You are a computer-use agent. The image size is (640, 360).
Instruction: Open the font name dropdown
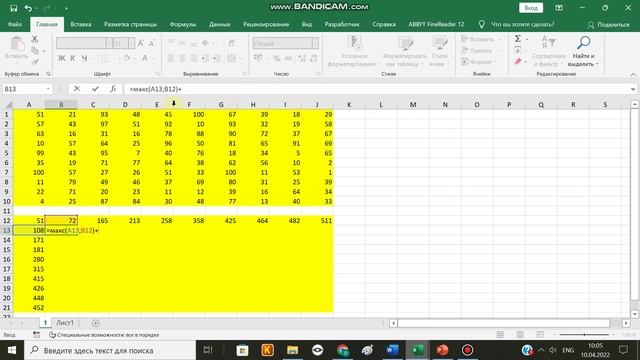click(109, 43)
